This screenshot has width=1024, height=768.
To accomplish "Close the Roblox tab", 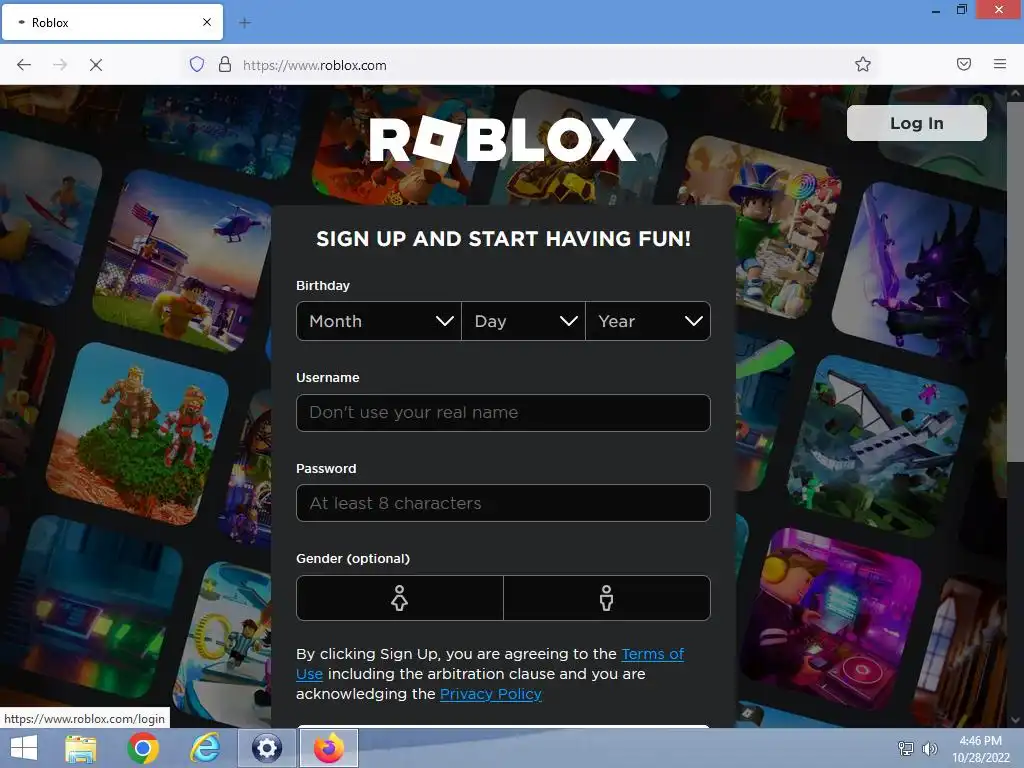I will [207, 22].
